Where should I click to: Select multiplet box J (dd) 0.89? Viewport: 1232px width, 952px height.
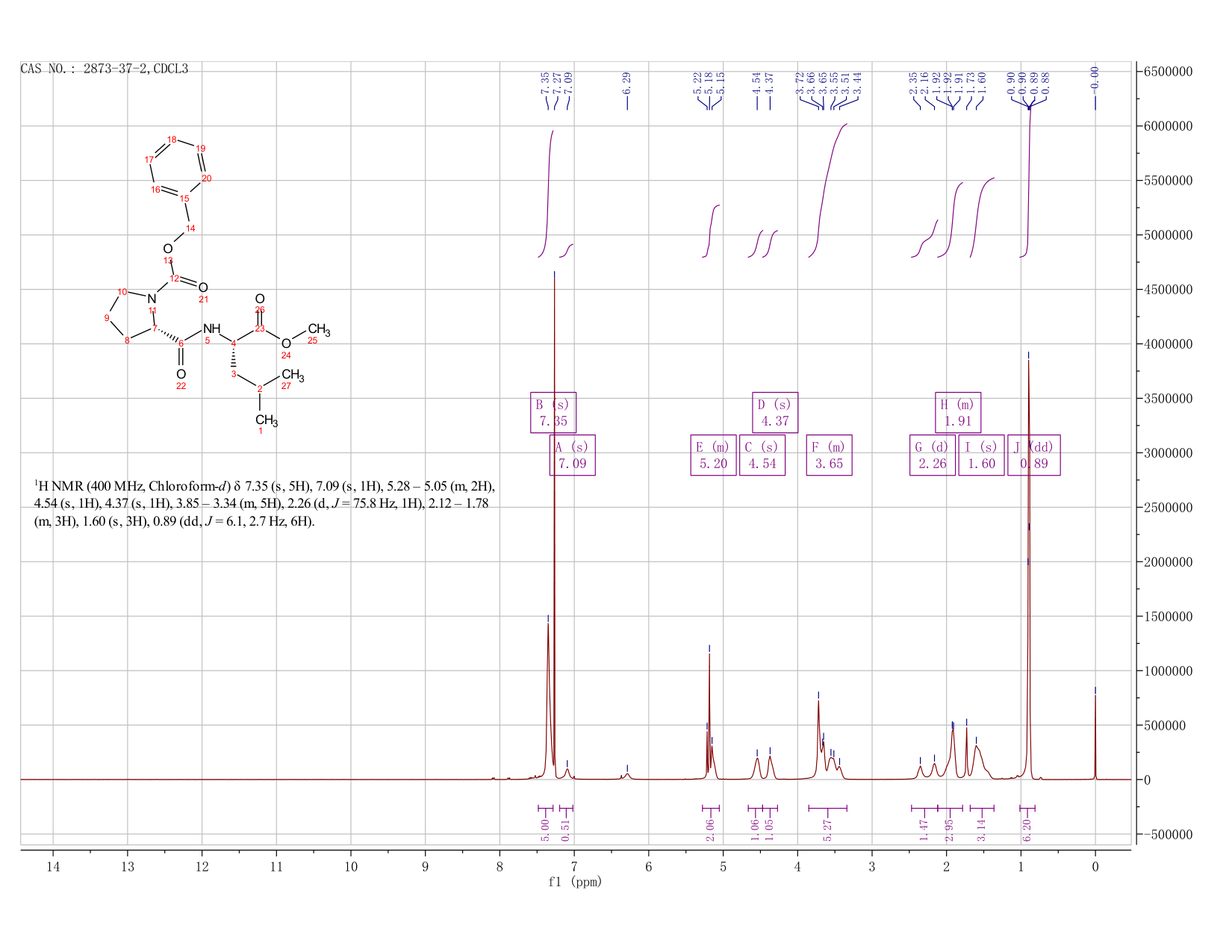pyautogui.click(x=1033, y=455)
